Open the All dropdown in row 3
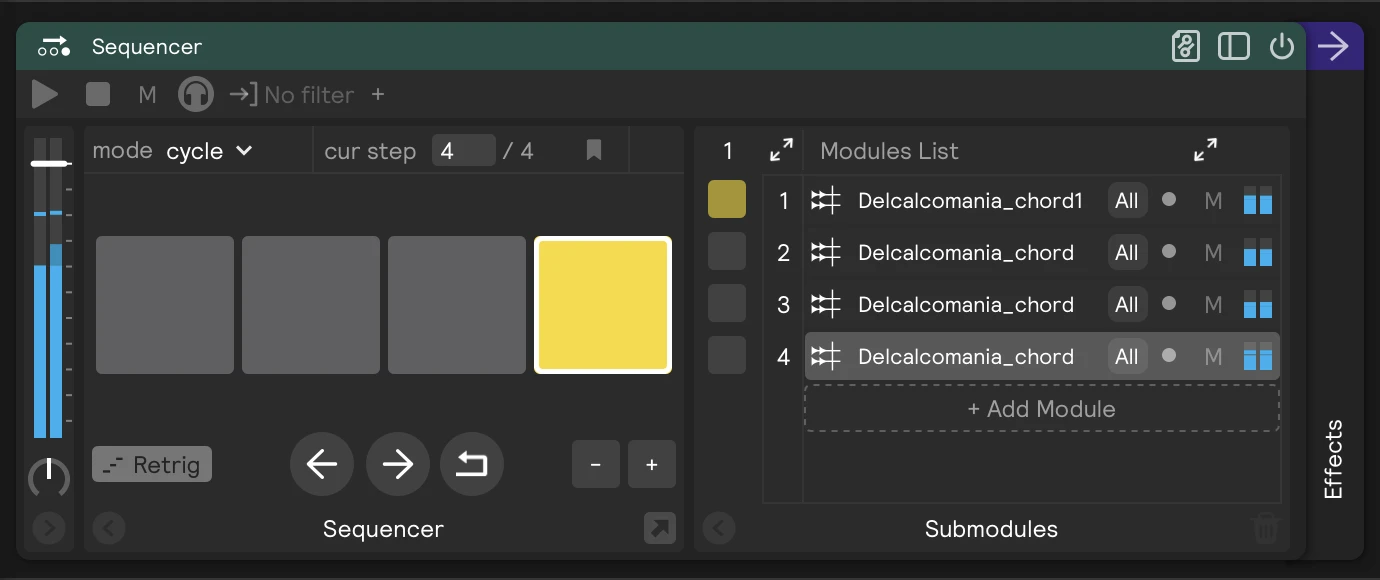Screen dimensions: 1380x580 pyautogui.click(x=1127, y=305)
